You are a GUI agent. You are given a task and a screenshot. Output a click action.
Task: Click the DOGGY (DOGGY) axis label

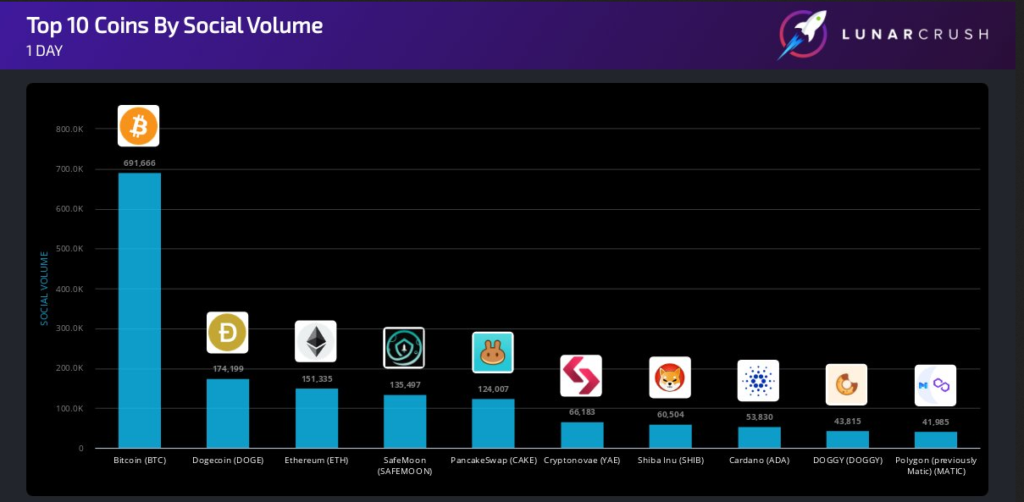tap(848, 460)
